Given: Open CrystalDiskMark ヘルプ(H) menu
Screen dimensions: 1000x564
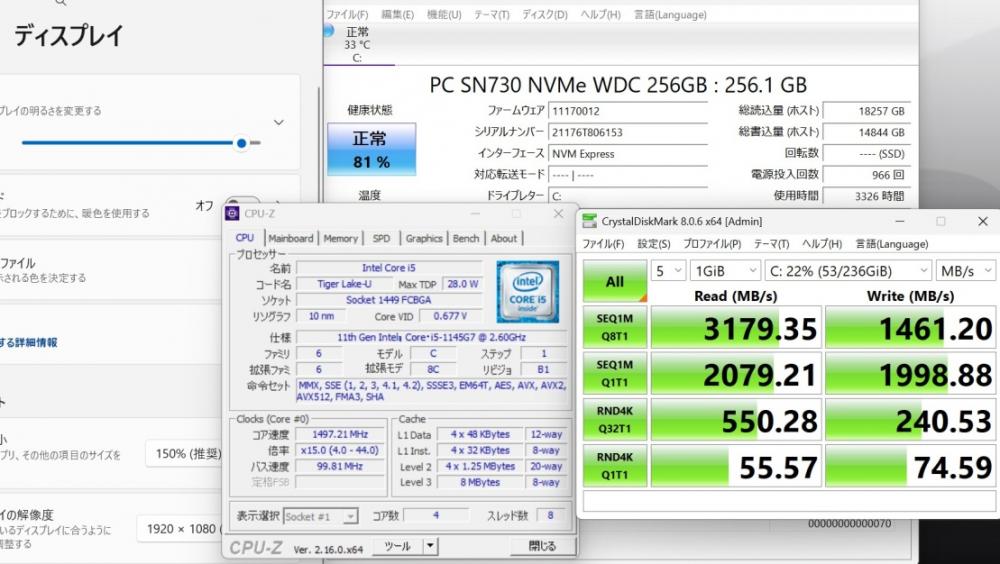Looking at the screenshot, I should [821, 244].
